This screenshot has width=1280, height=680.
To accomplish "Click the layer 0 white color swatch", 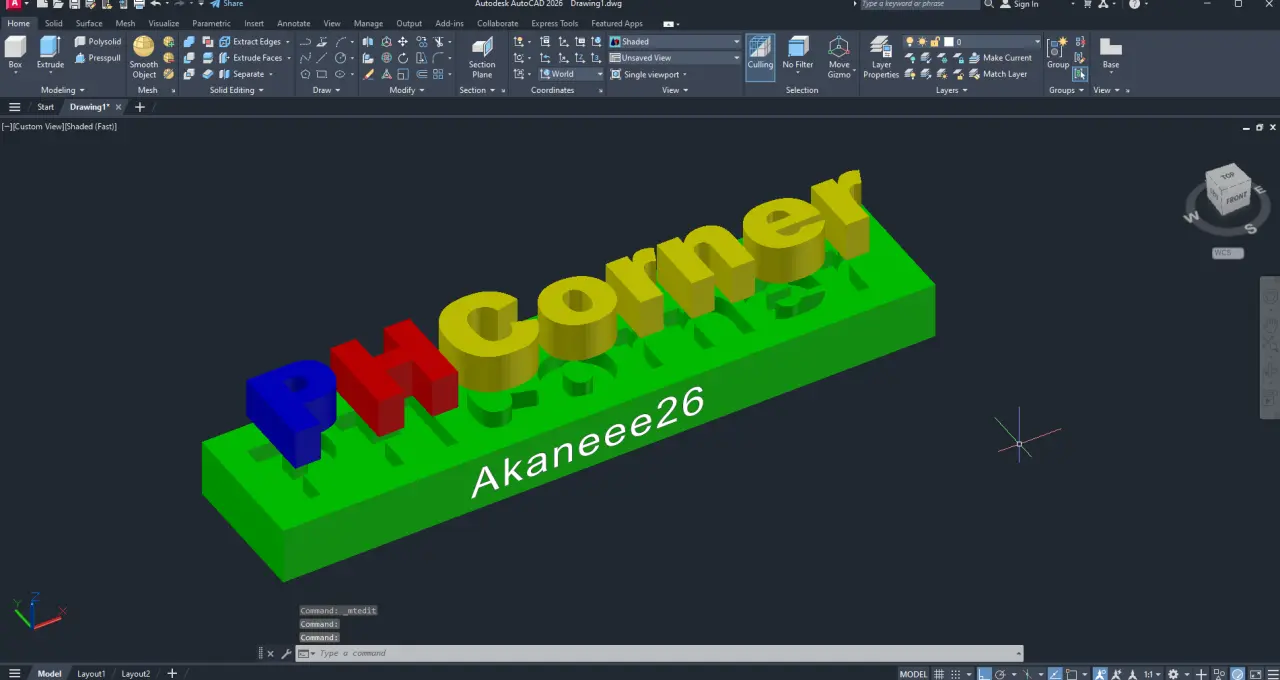I will click(949, 42).
